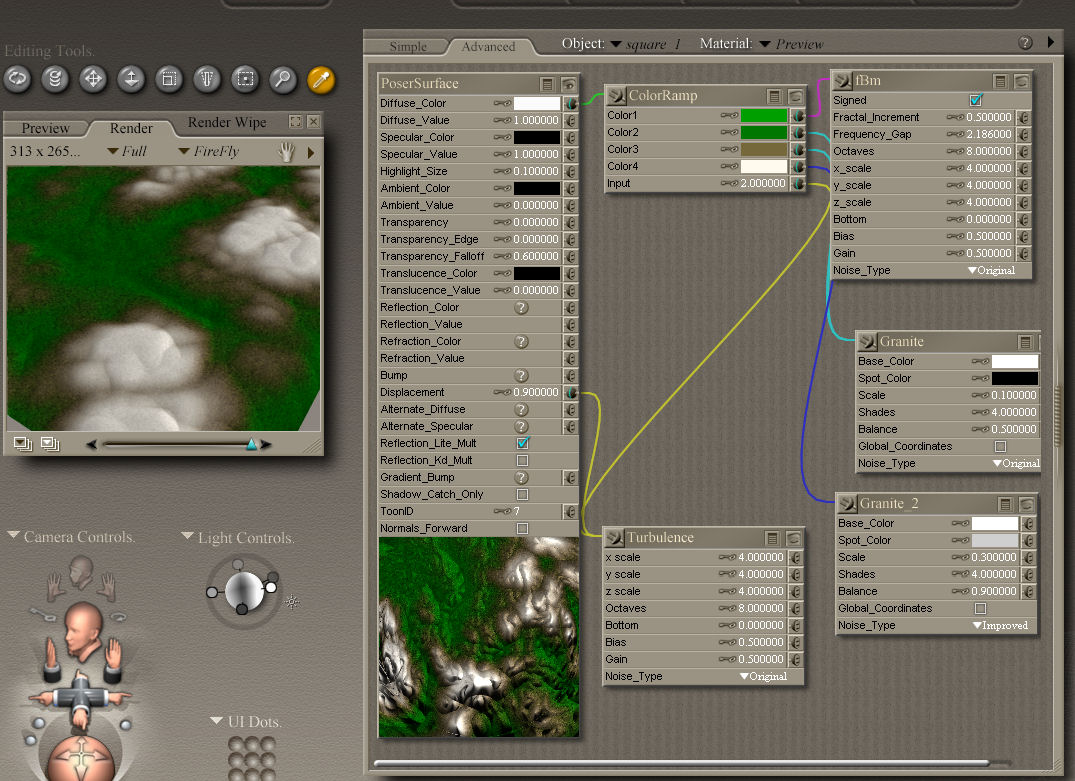Switch to the Preview tab
This screenshot has width=1075, height=781.
(46, 128)
